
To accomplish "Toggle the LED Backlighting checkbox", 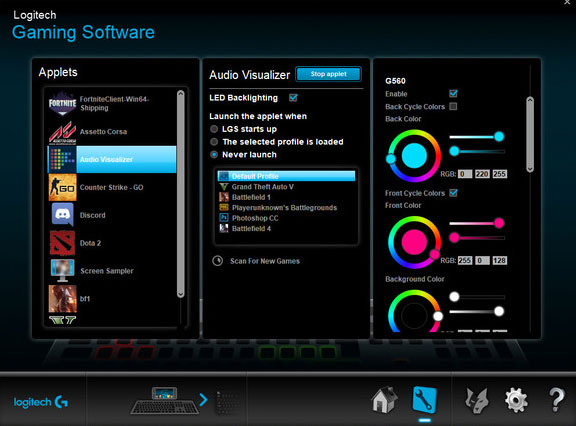I will click(293, 97).
